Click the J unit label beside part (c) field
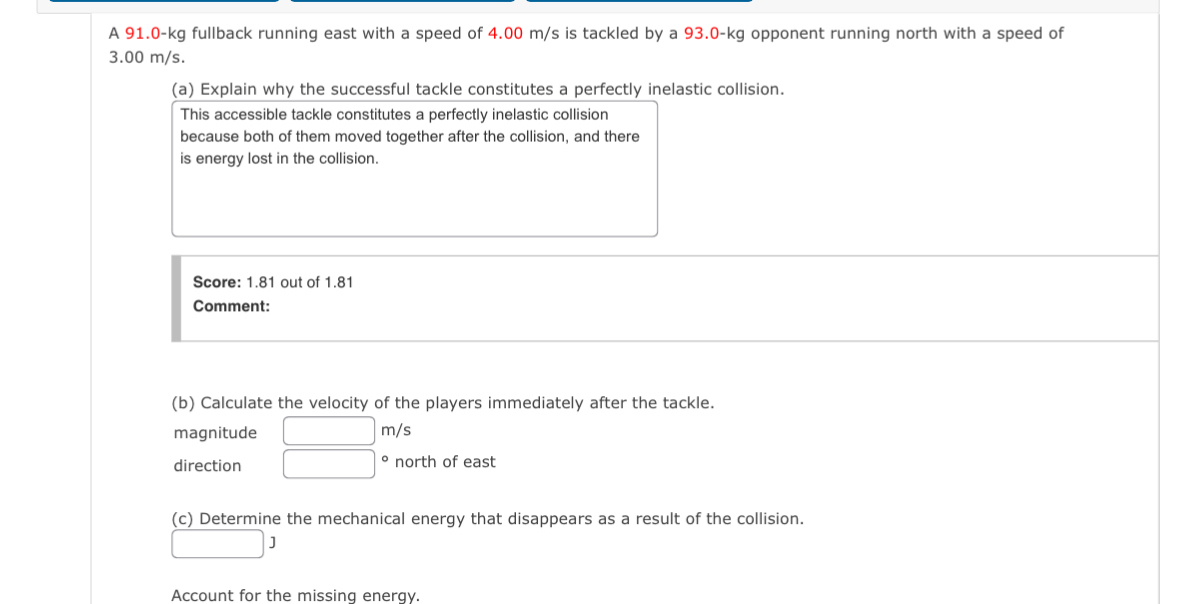Screen dimensions: 1179x604 [271, 543]
